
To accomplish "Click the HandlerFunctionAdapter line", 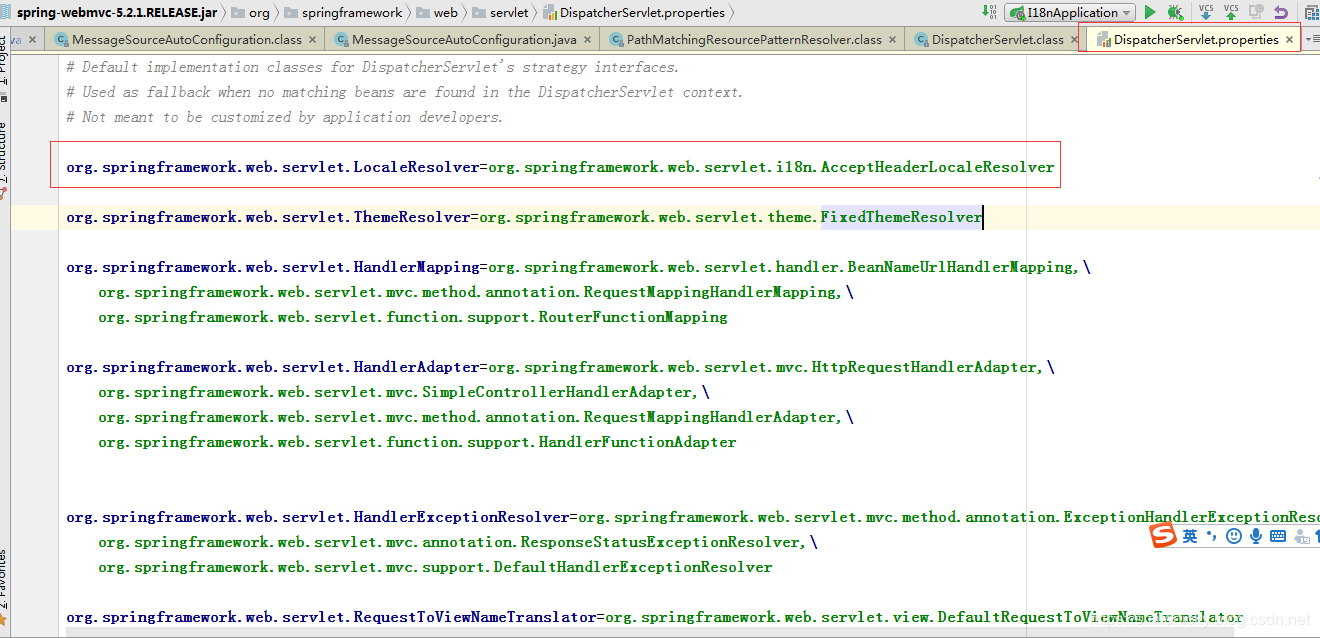I will tap(417, 442).
